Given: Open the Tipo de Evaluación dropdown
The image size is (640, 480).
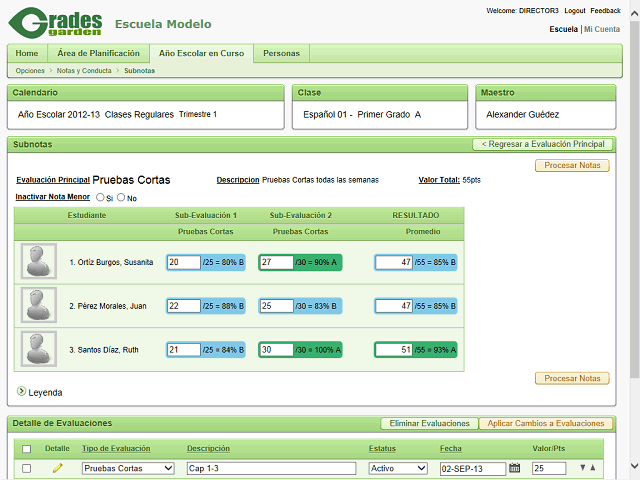Looking at the screenshot, I should [128, 468].
